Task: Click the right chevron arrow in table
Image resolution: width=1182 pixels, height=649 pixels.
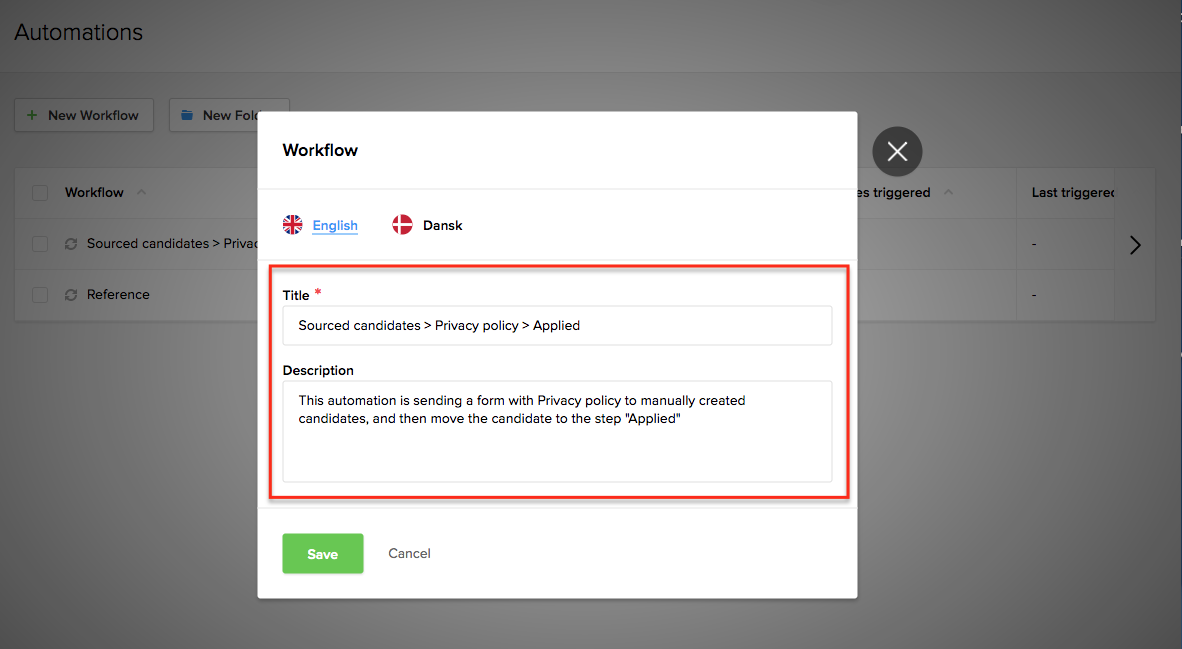Action: tap(1135, 245)
